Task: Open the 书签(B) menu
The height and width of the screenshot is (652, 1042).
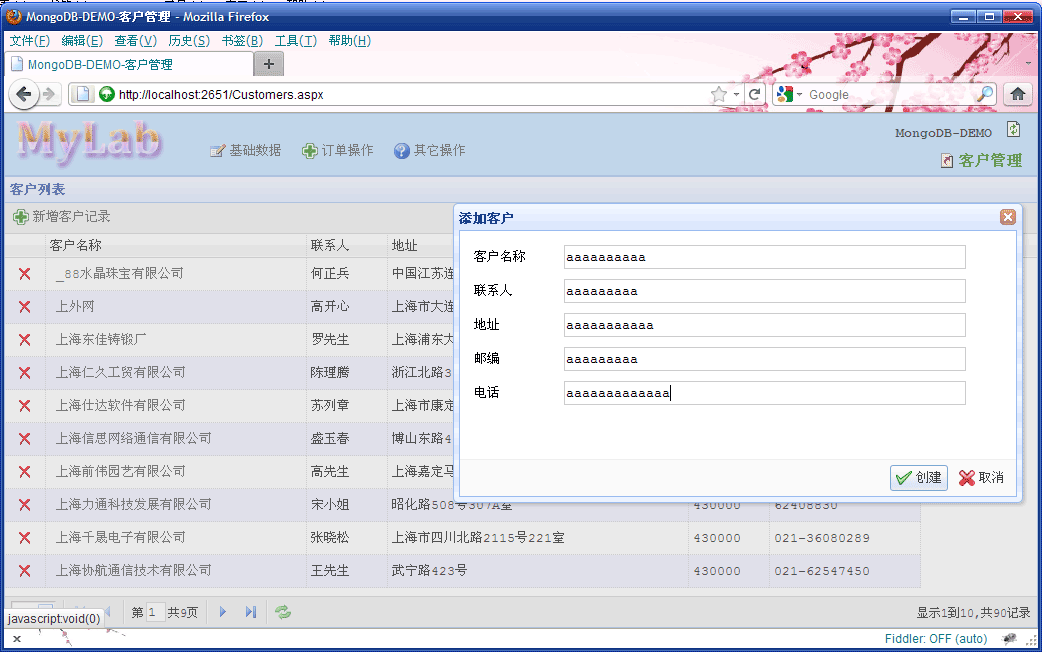Action: click(243, 41)
